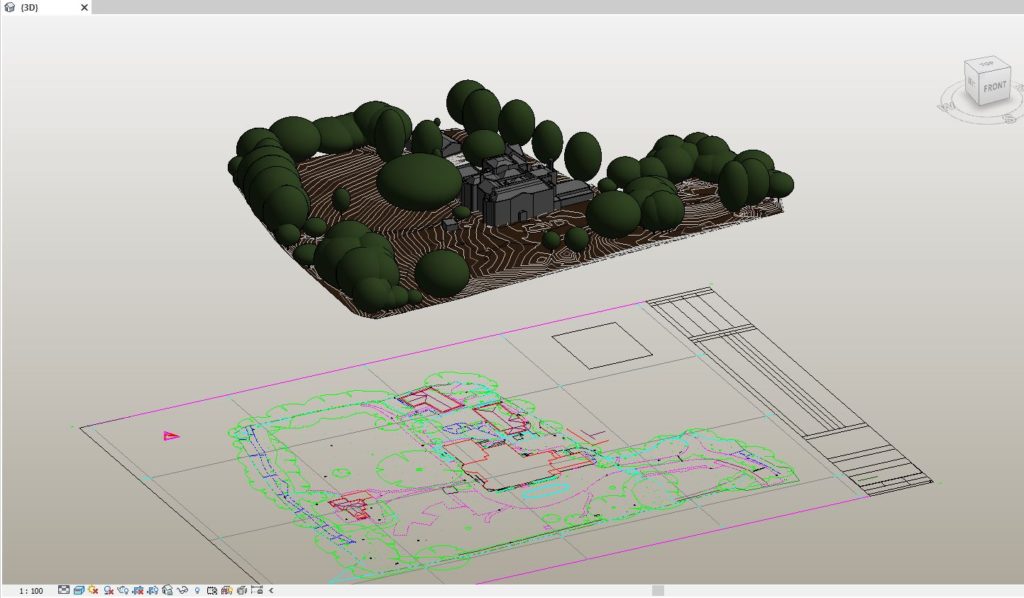Collapse the view control bar arrow
The width and height of the screenshot is (1024, 598).
[x=271, y=590]
